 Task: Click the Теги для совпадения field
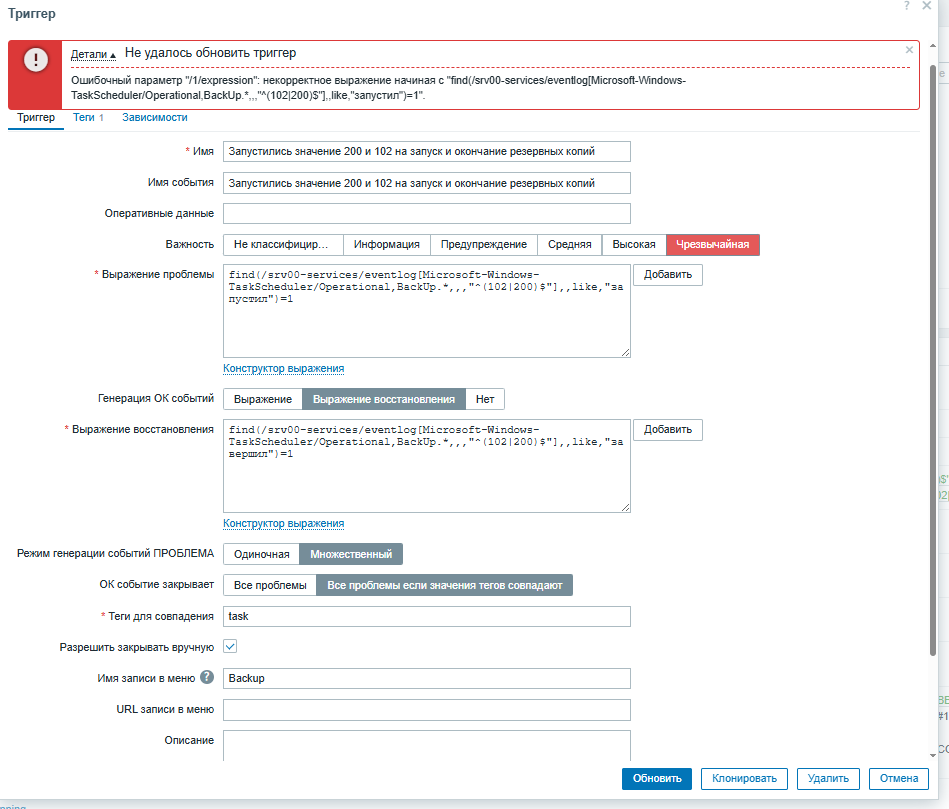427,617
